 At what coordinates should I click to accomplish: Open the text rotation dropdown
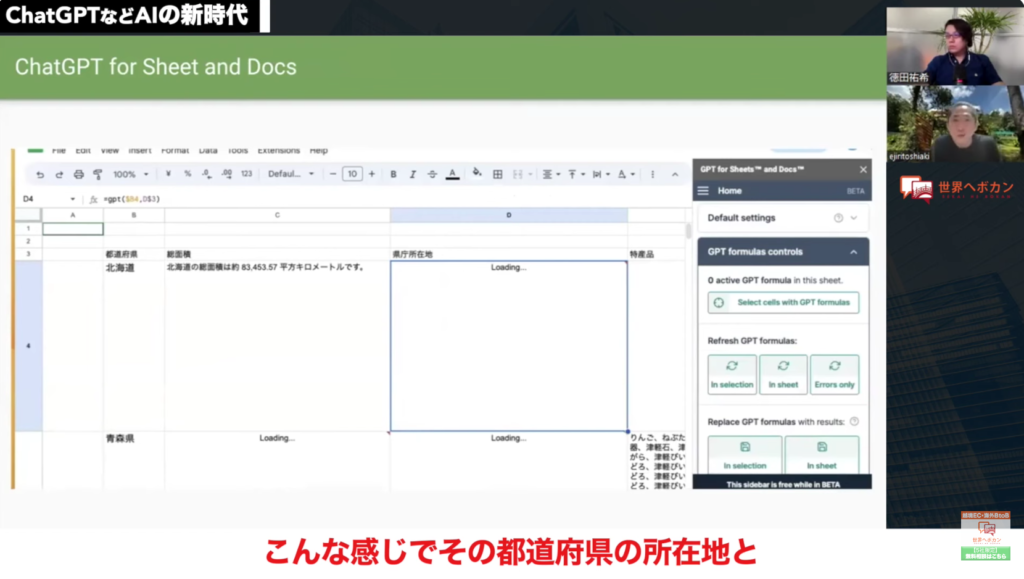point(626,174)
